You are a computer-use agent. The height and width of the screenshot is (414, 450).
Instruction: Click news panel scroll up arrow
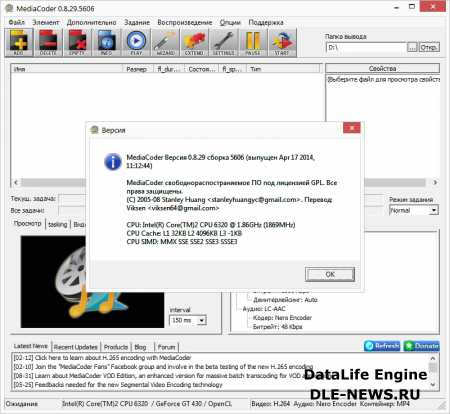coord(433,358)
